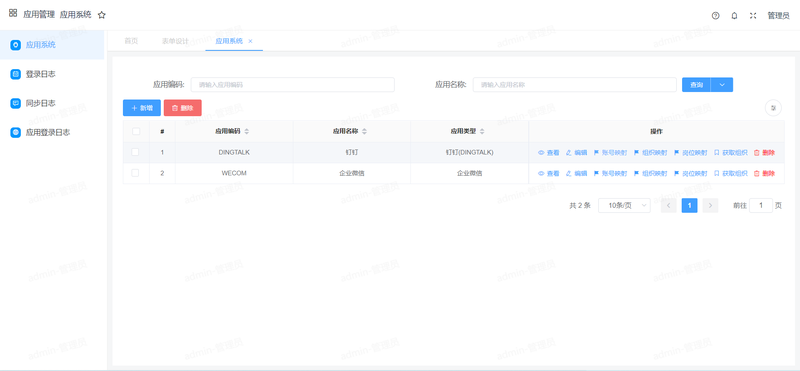Screen dimensions: 800x371
Task: Toggle fullscreen mode icon
Action: pos(753,16)
